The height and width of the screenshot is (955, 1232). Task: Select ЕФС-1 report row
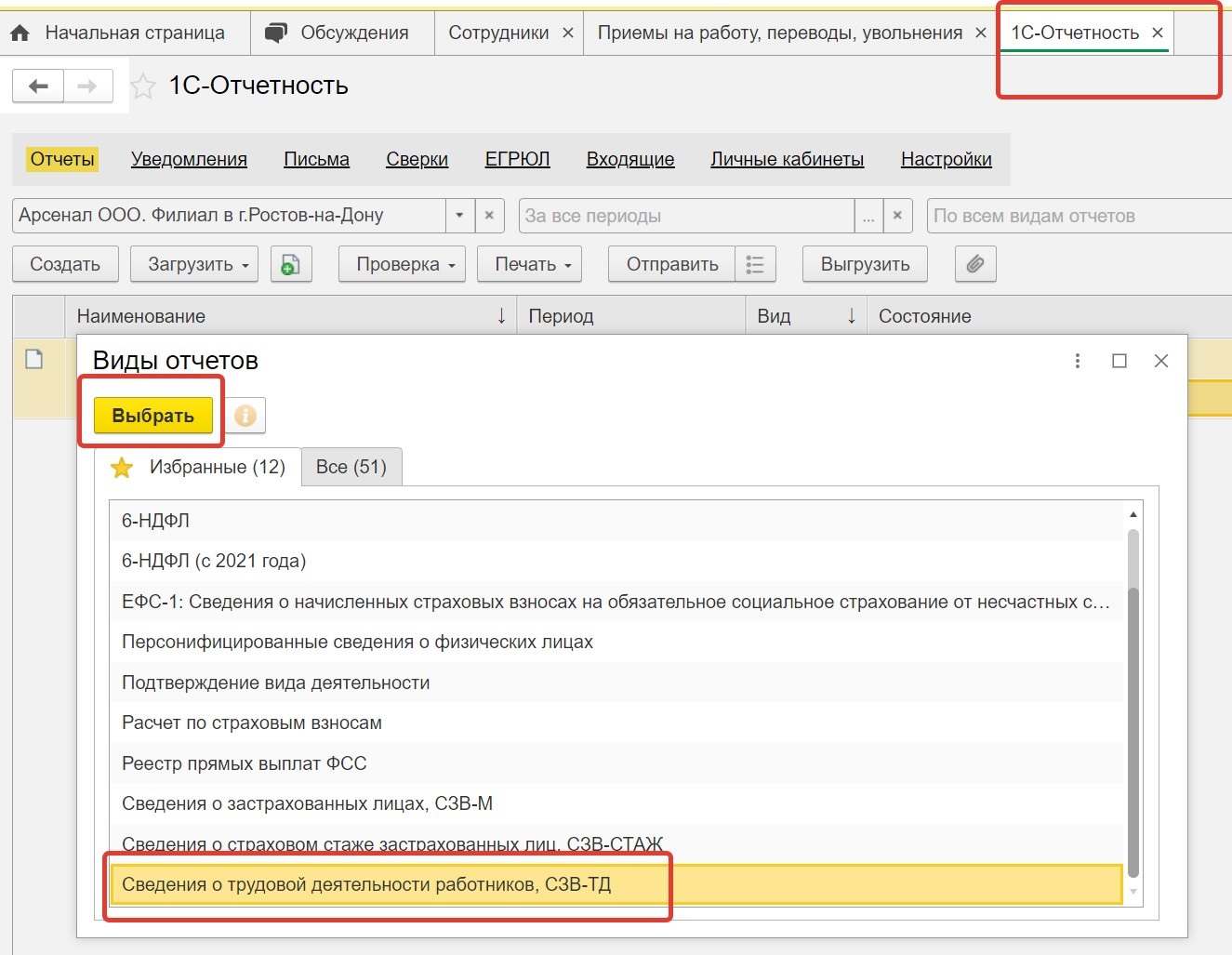[x=616, y=602]
